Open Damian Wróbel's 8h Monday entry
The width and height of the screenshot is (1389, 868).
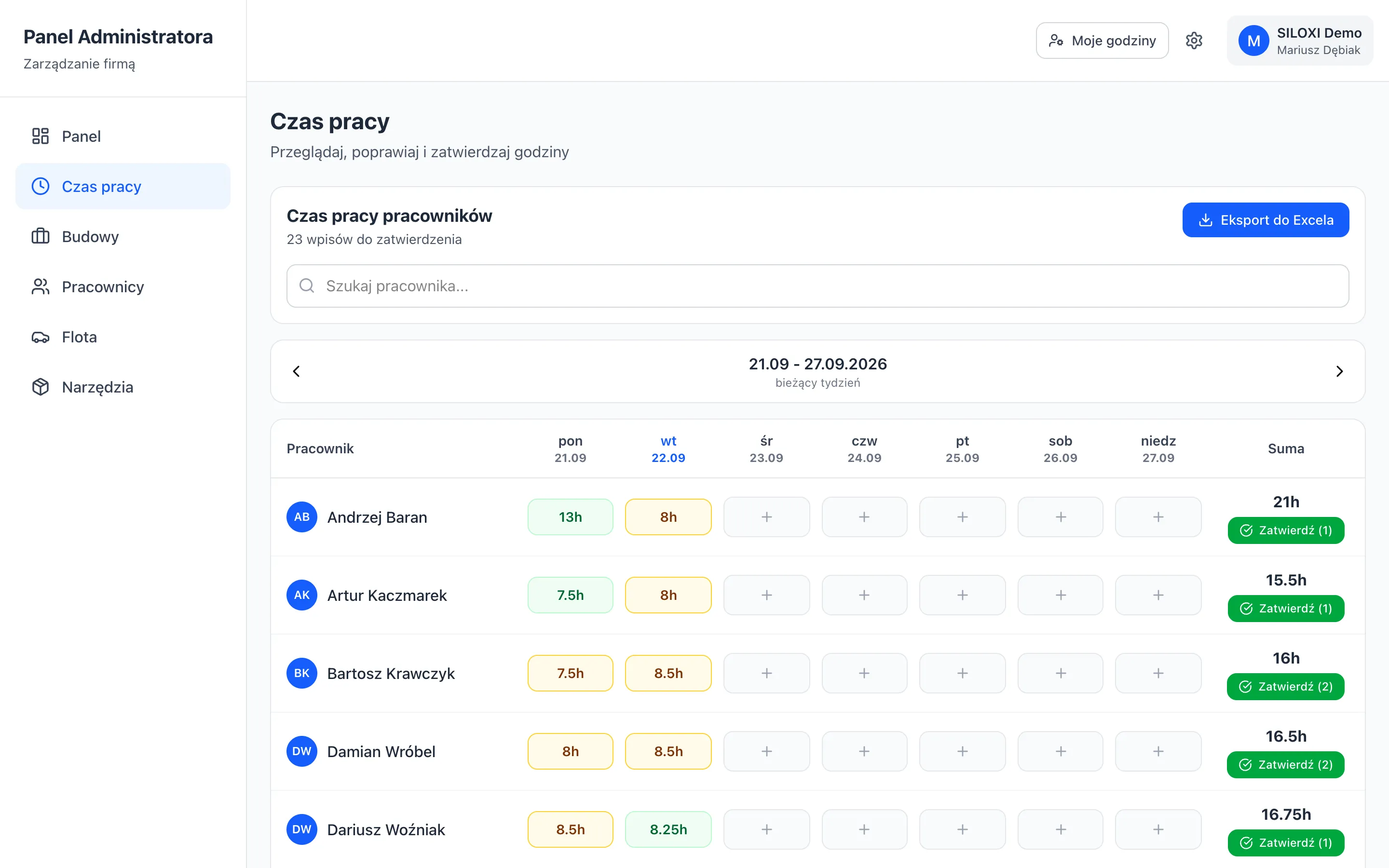pos(571,751)
